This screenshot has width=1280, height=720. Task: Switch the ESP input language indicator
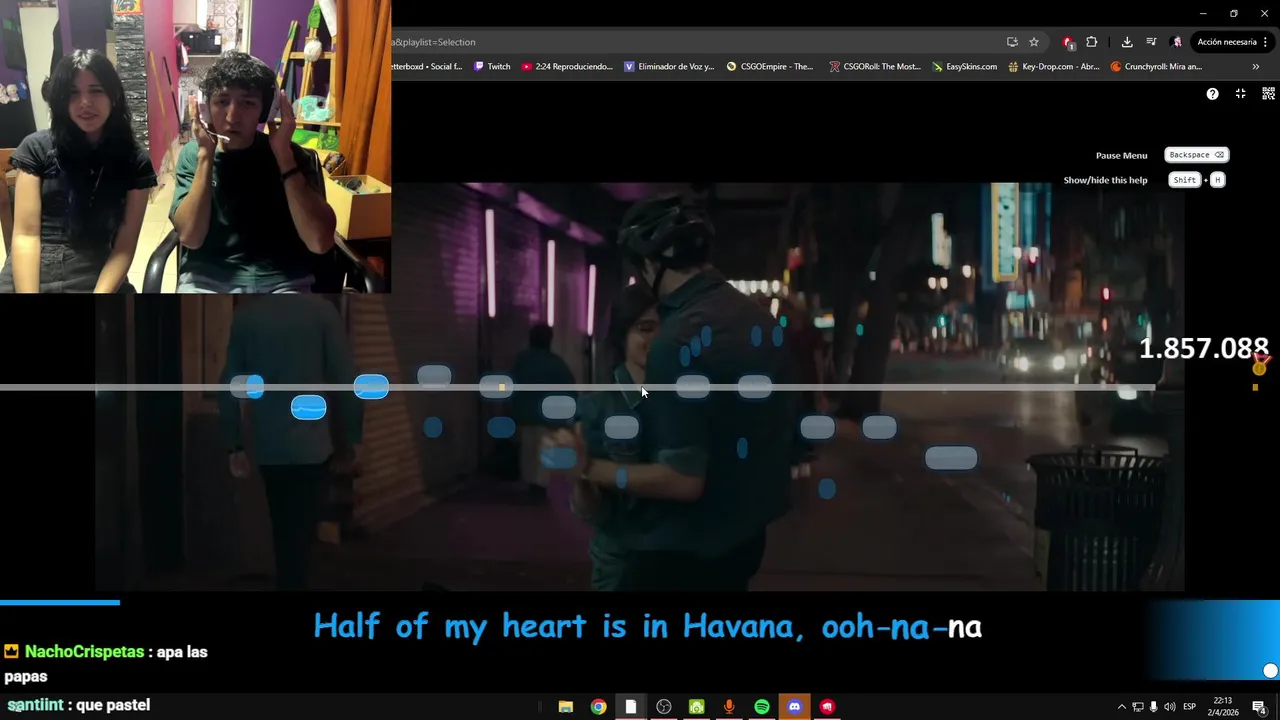(1190, 707)
